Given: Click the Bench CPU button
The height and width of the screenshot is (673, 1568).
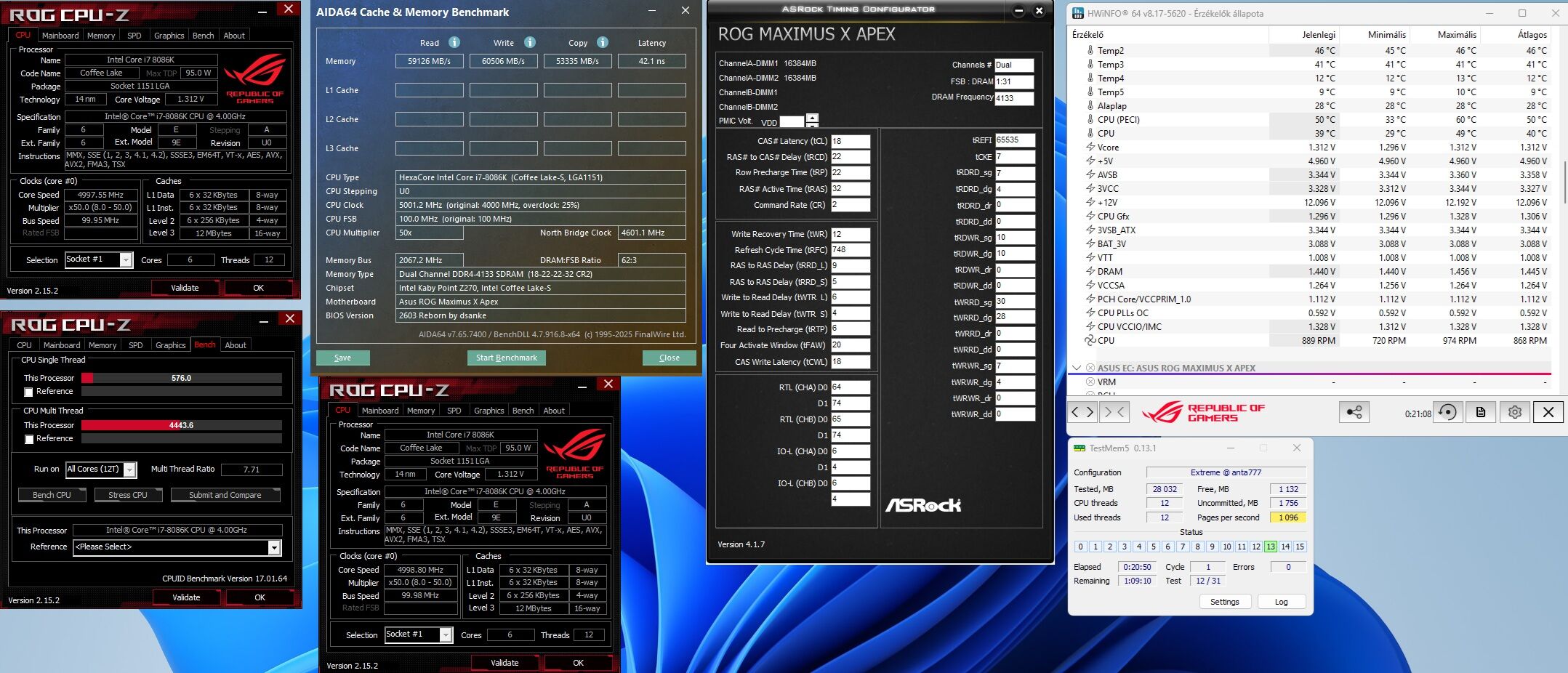Looking at the screenshot, I should tap(52, 495).
